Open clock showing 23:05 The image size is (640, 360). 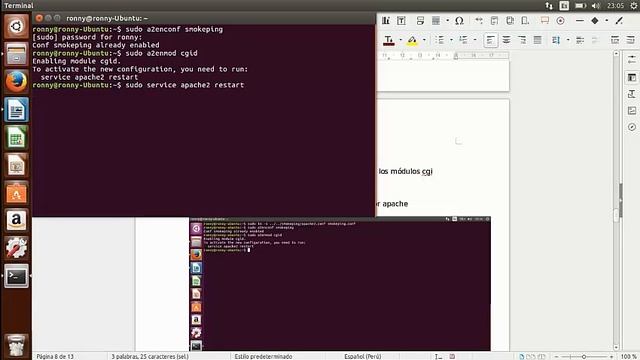coord(615,5)
